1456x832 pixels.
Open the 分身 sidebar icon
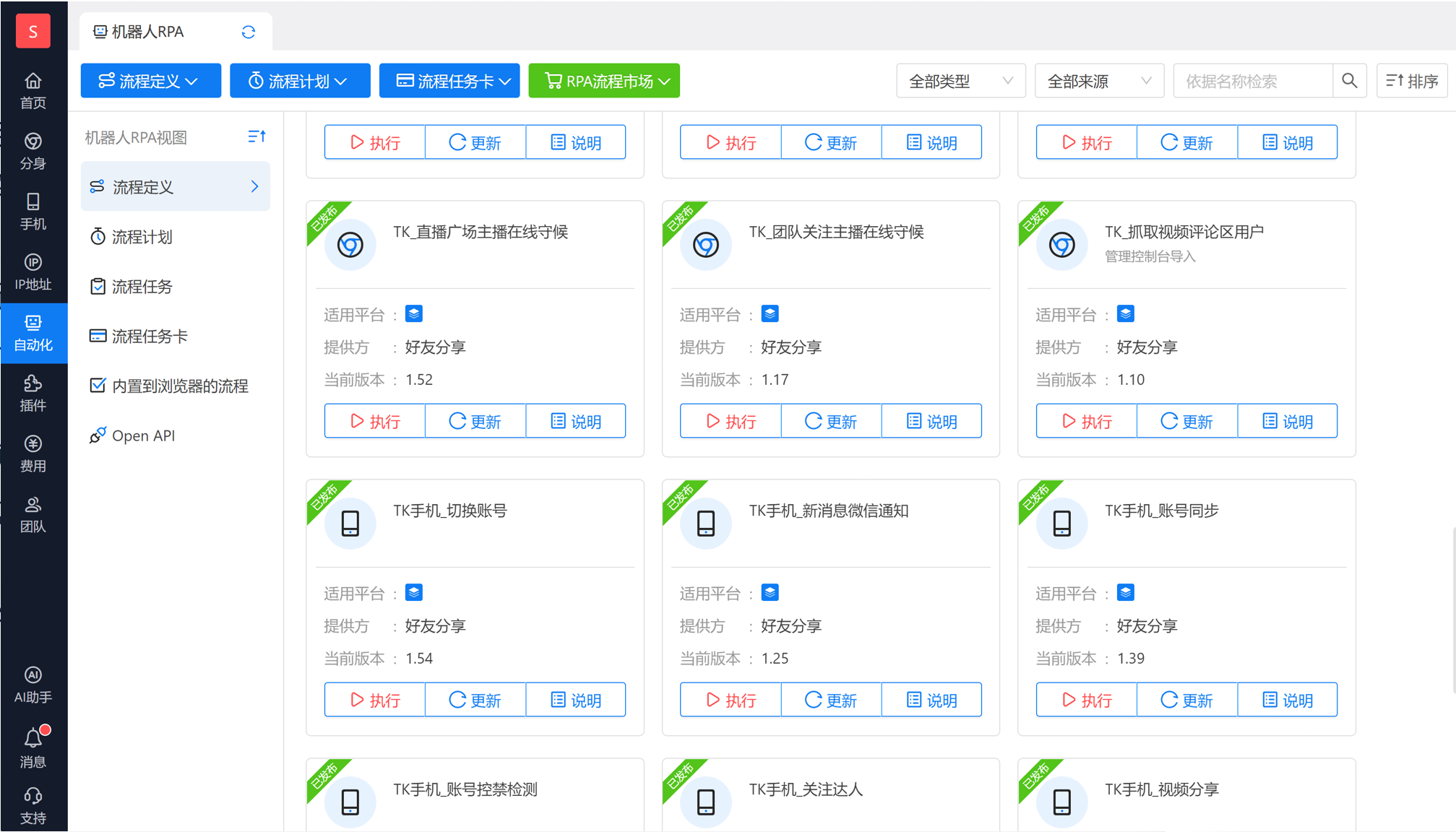pyautogui.click(x=33, y=152)
